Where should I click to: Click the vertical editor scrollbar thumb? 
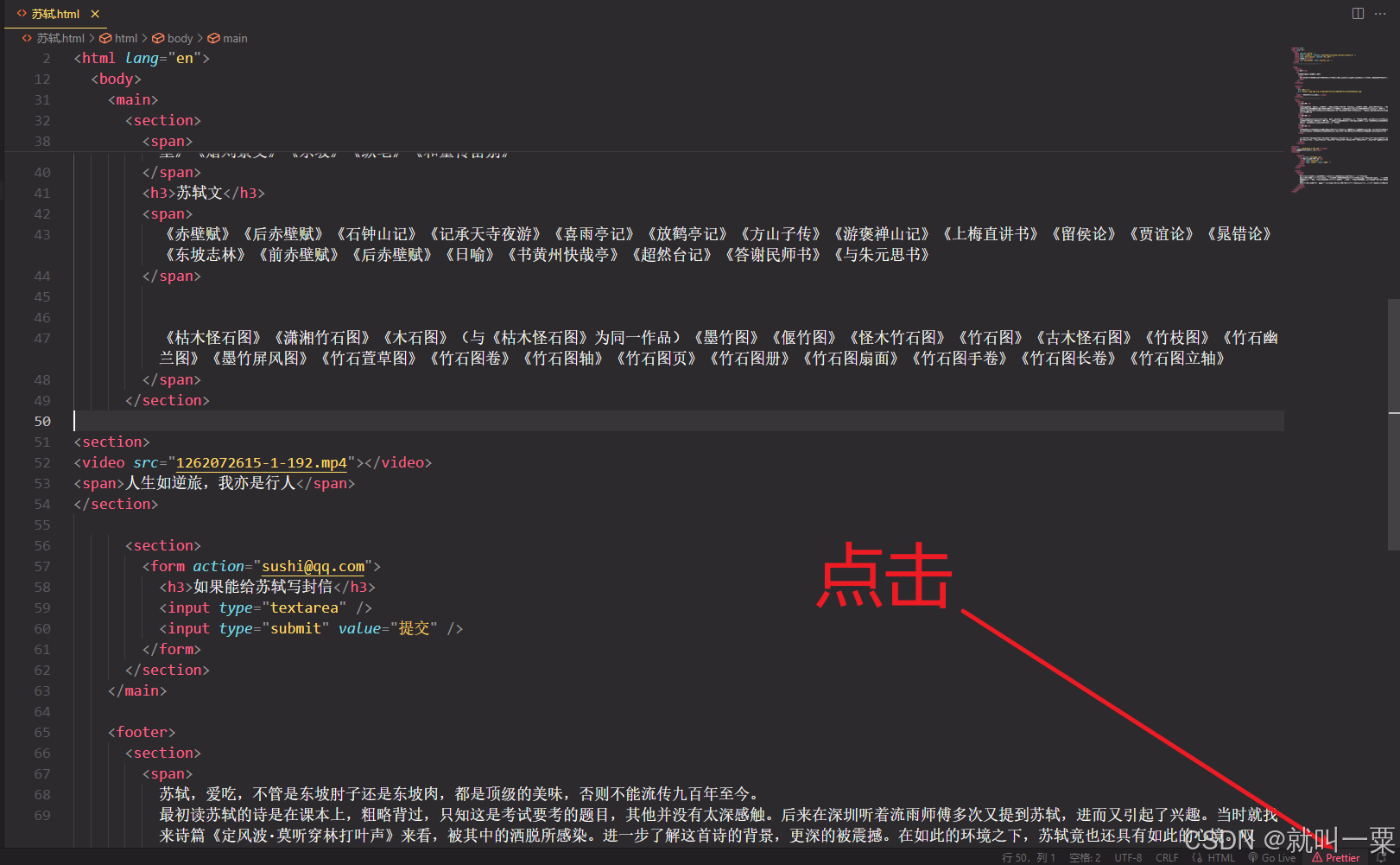coord(1393,423)
